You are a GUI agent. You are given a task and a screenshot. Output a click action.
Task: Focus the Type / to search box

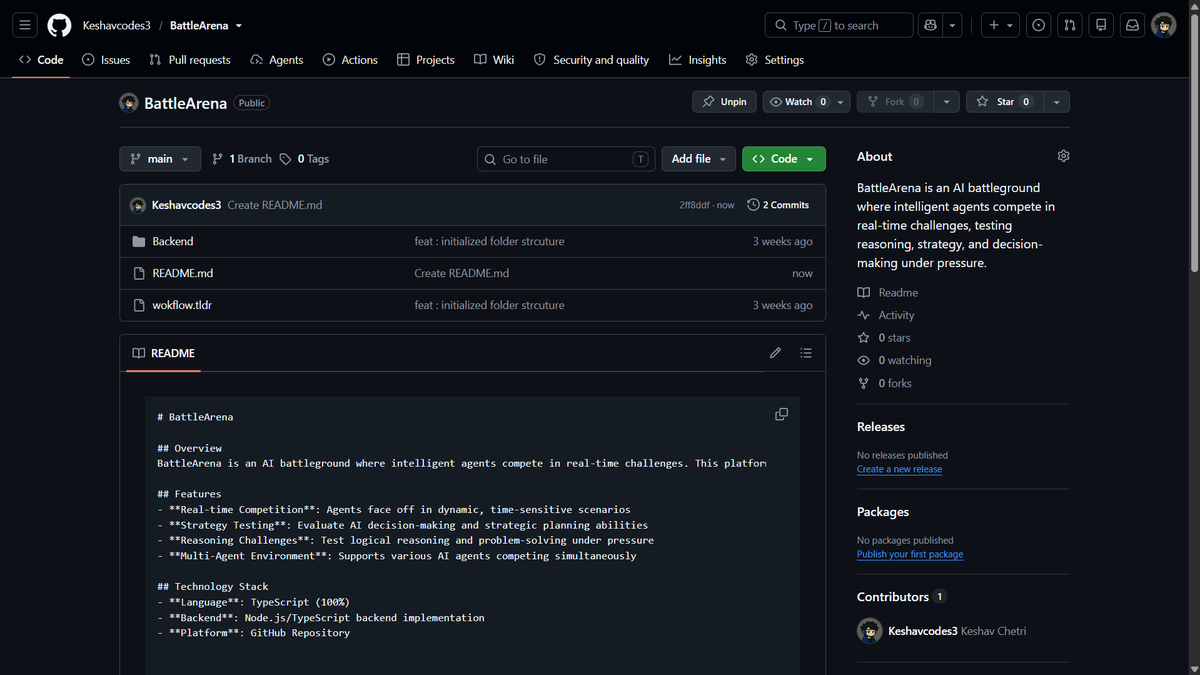coord(839,25)
